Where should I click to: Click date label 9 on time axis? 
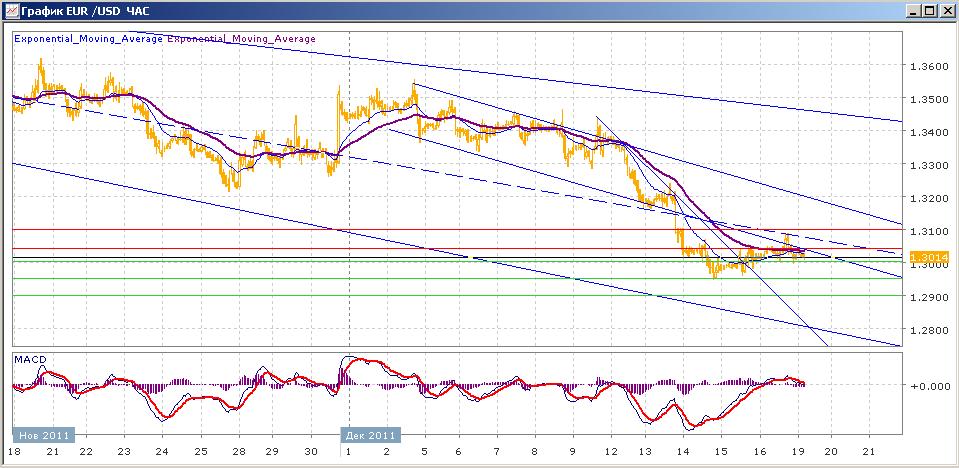click(x=572, y=451)
